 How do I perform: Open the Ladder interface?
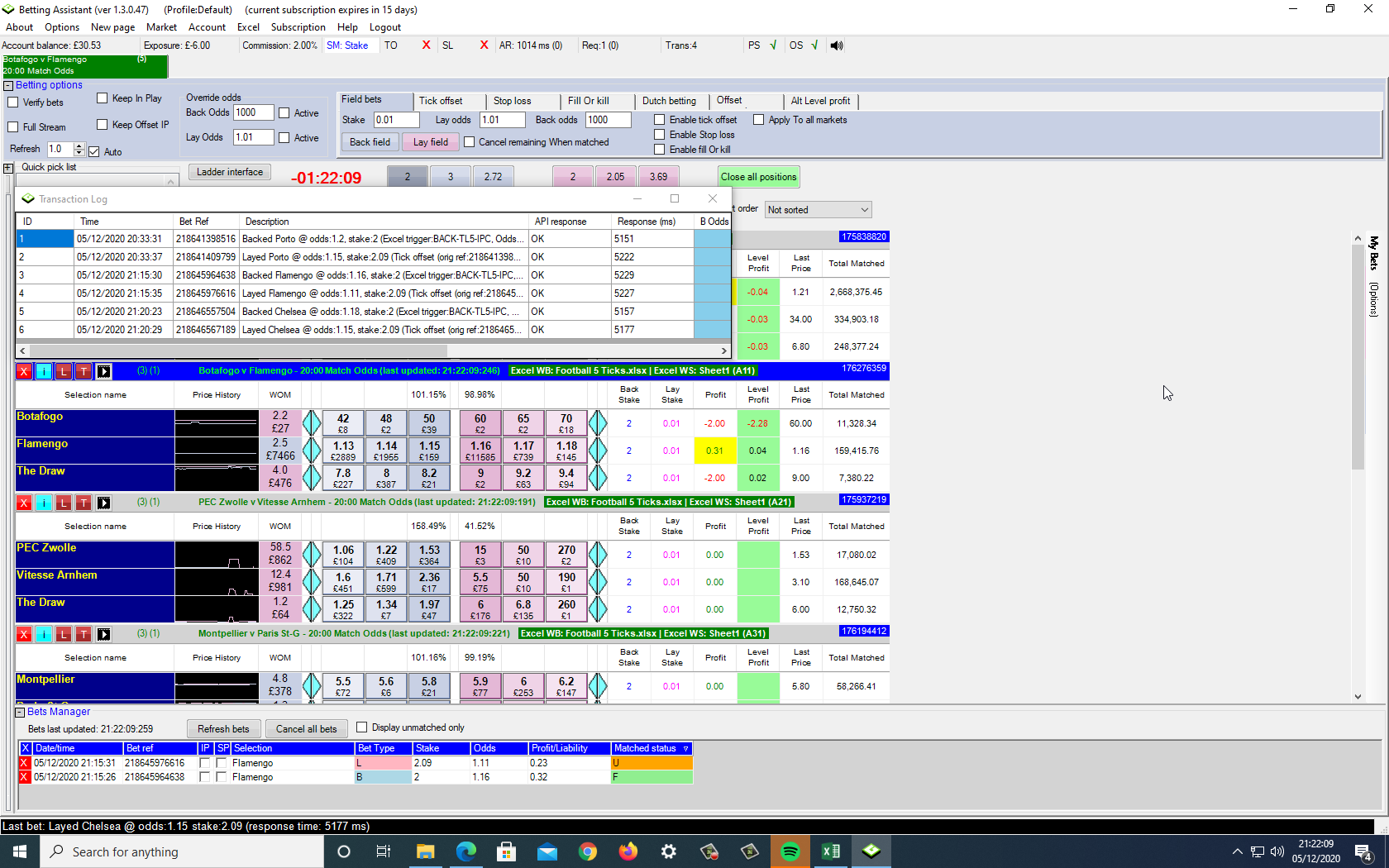[230, 172]
